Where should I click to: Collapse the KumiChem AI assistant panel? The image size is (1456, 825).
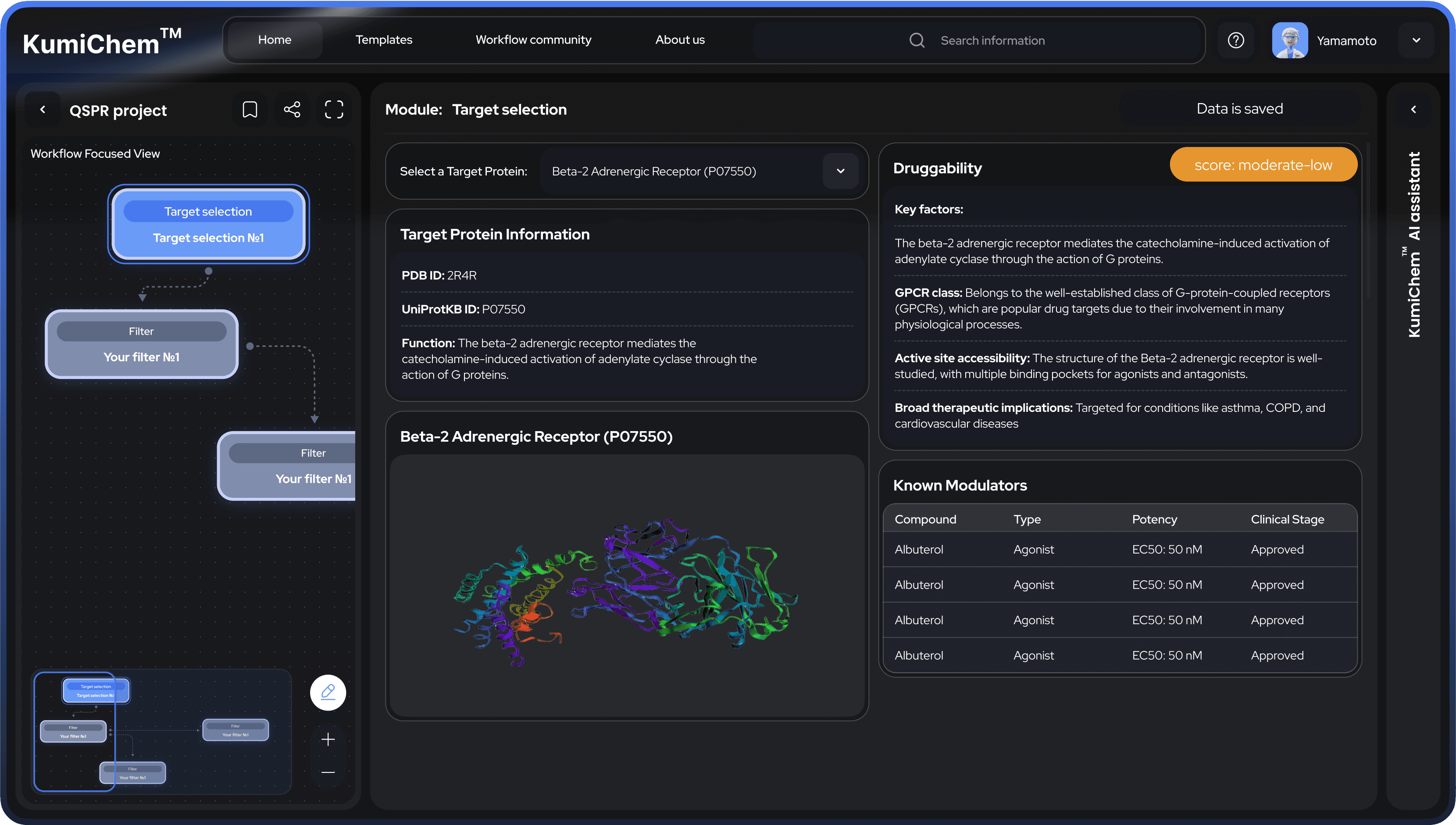pos(1413,109)
